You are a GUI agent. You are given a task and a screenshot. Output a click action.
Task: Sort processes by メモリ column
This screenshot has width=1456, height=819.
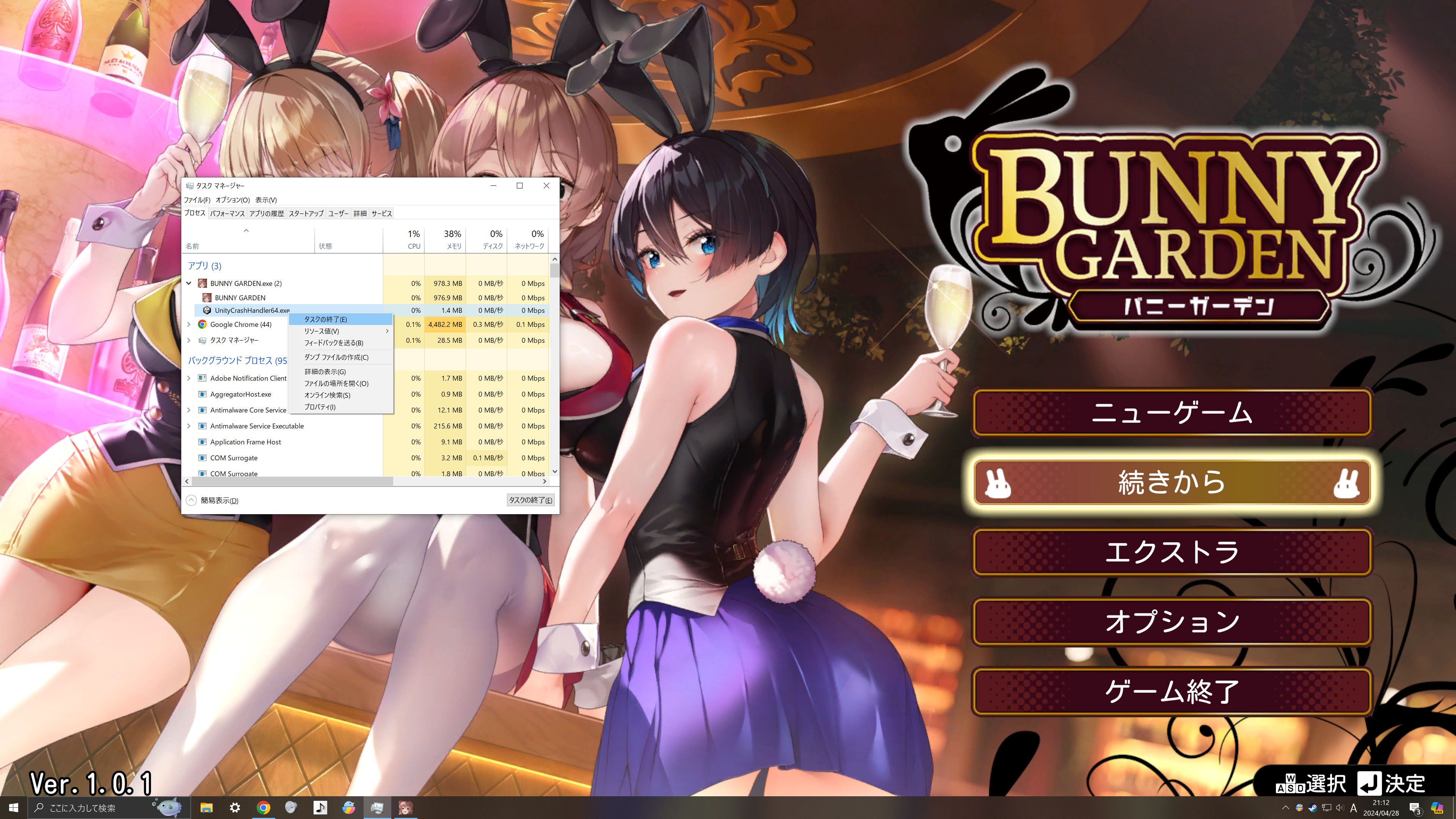pos(445,240)
